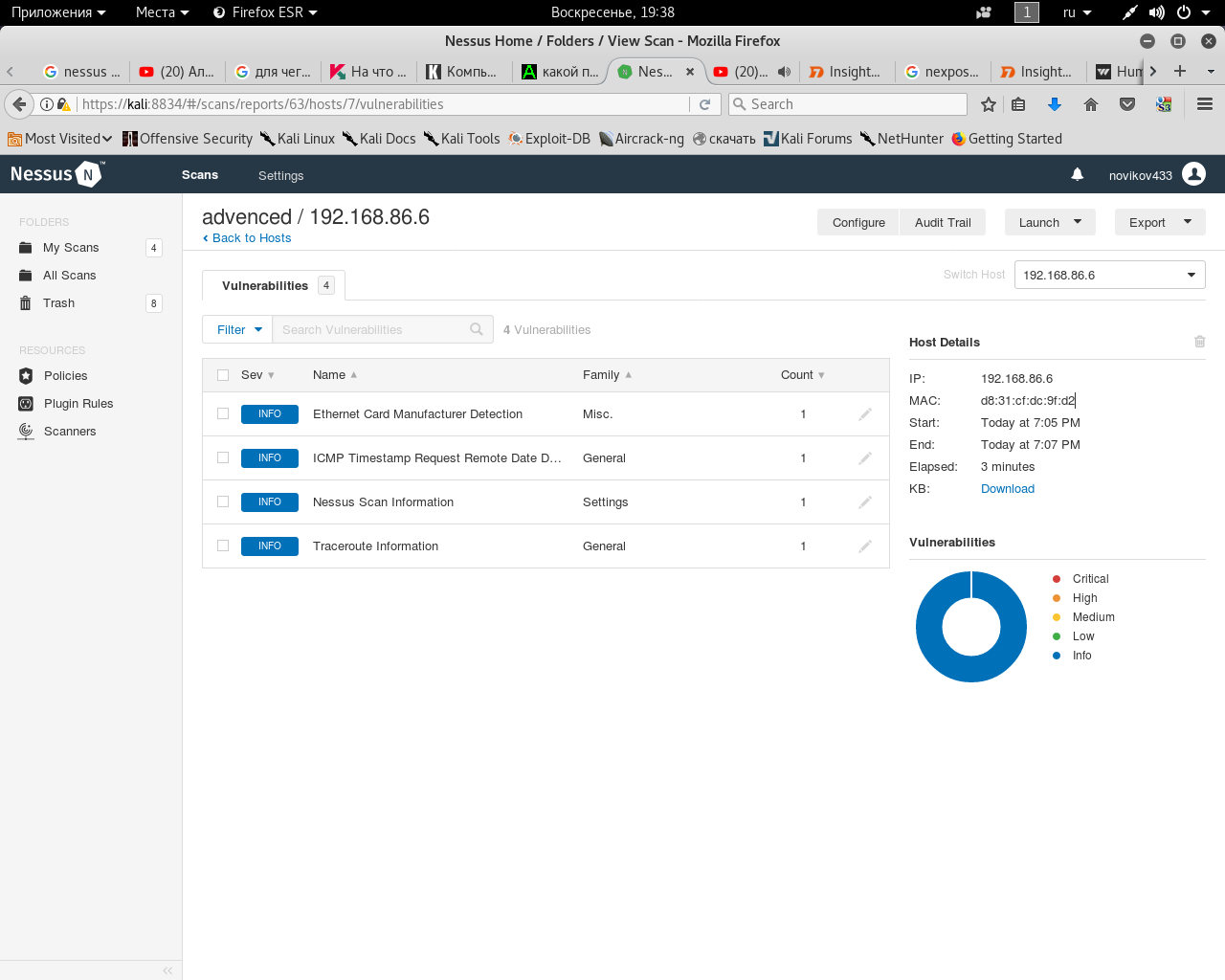Select the Nessus Scan Information checkbox
The height and width of the screenshot is (980, 1225).
coord(223,502)
